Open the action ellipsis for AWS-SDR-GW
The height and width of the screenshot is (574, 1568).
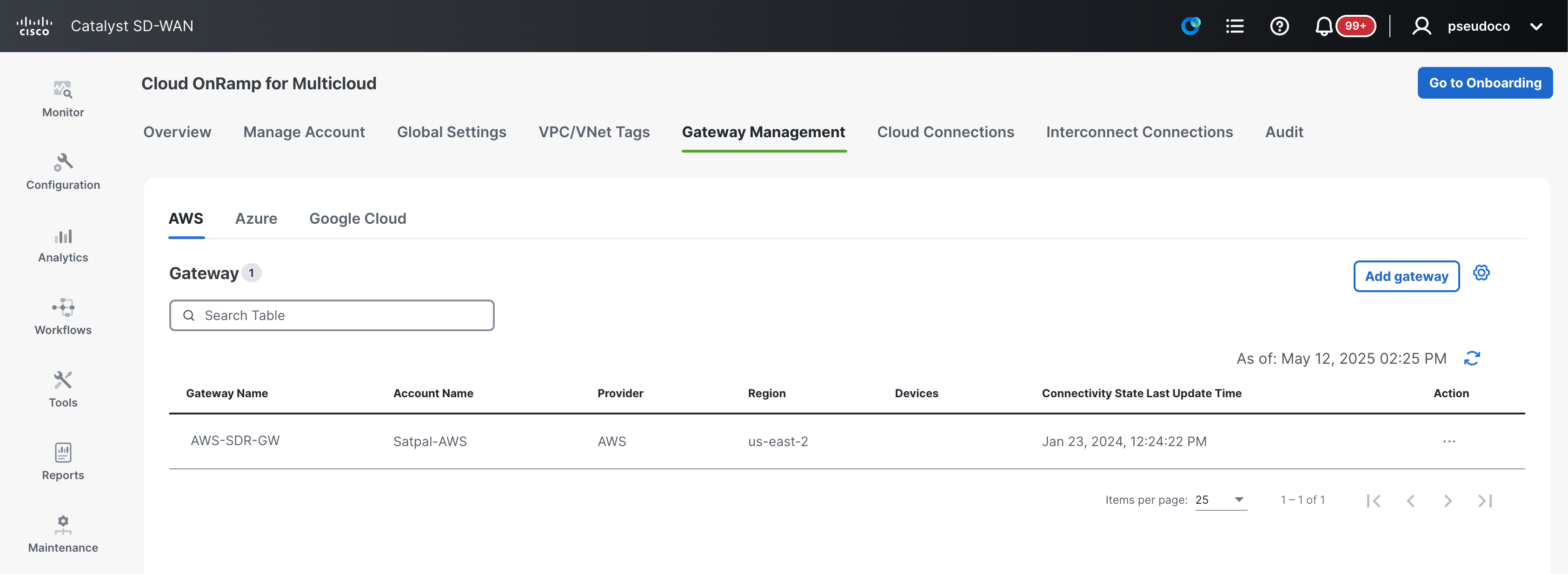coord(1448,441)
